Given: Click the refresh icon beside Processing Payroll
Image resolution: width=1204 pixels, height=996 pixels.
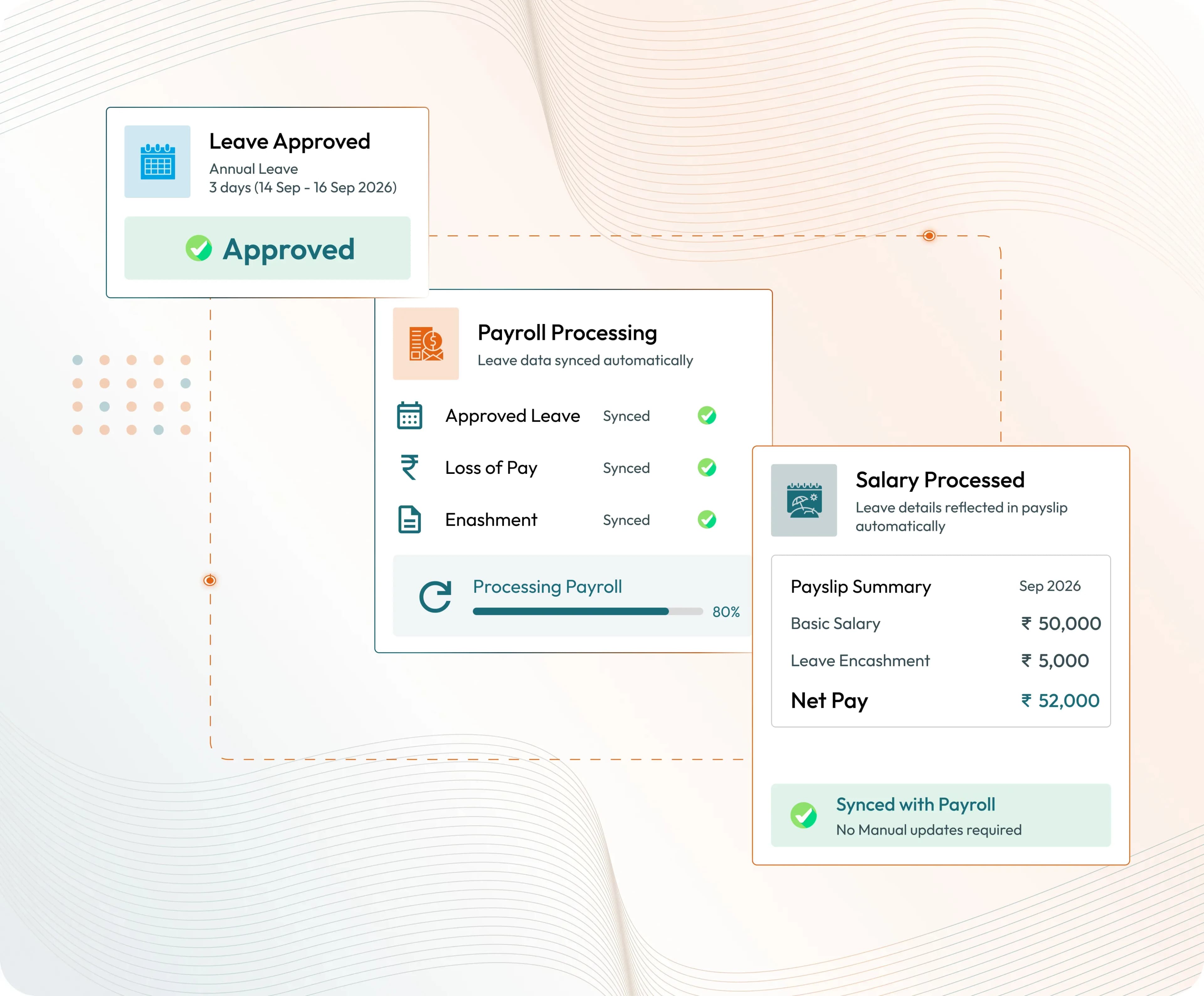Looking at the screenshot, I should click(435, 597).
